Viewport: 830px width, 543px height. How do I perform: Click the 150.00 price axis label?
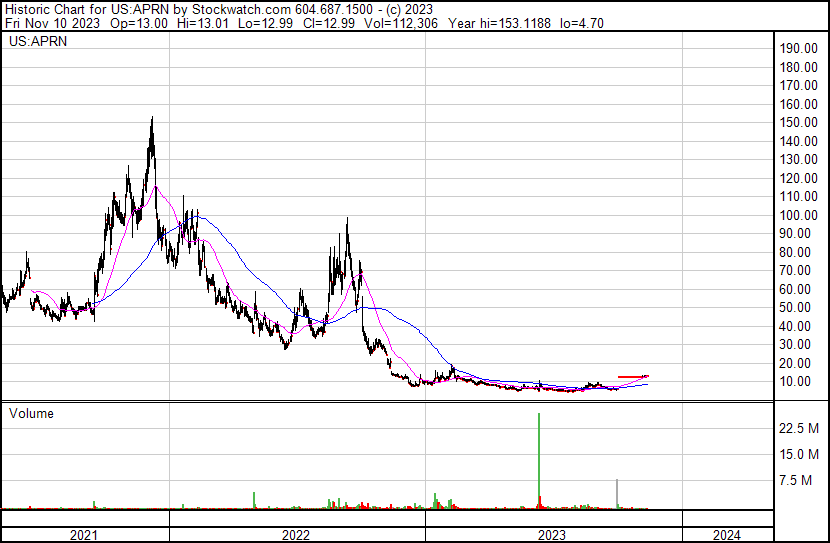pos(799,122)
